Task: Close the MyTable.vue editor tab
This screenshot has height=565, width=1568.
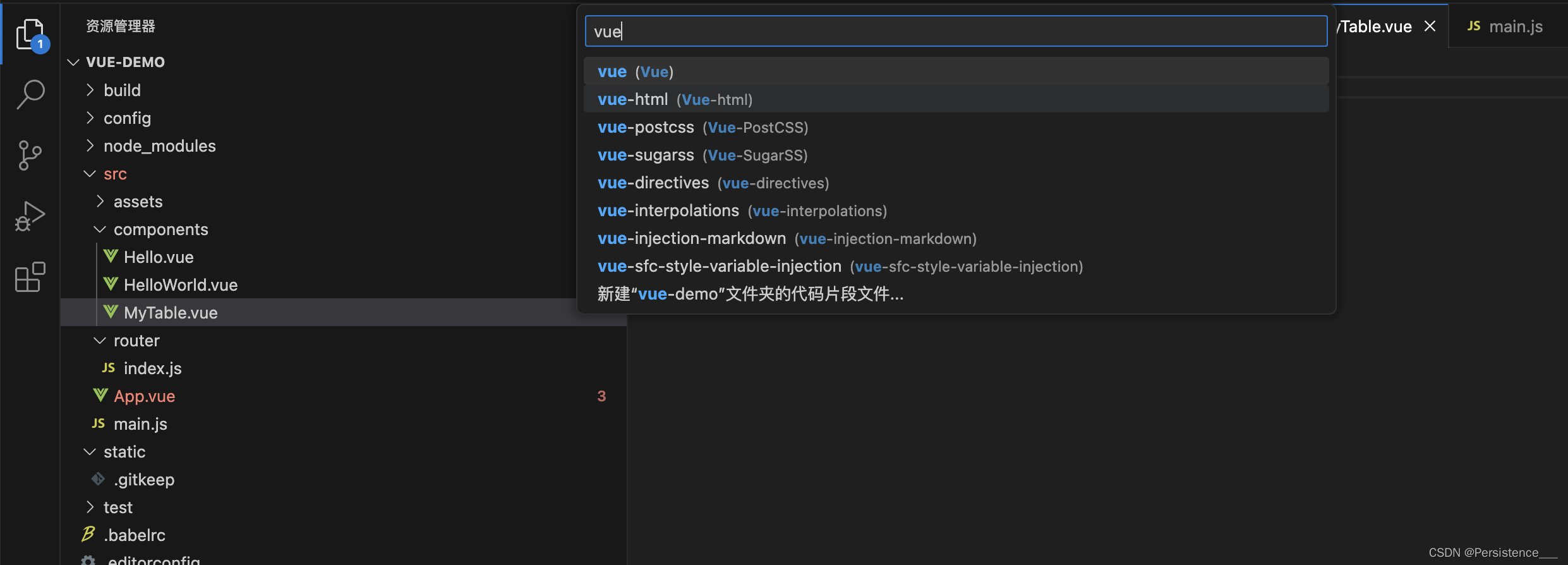Action: pos(1430,26)
